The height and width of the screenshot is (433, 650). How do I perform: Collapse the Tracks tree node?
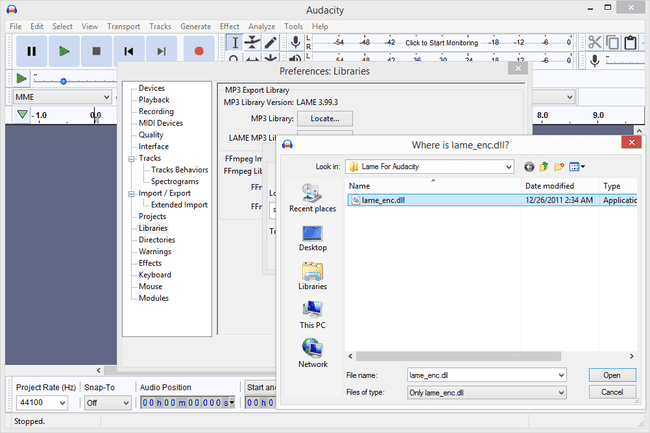pos(131,159)
